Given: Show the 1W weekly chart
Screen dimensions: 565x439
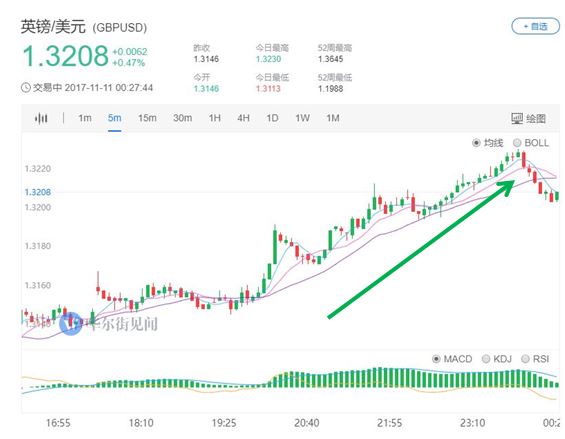Looking at the screenshot, I should coord(302,118).
